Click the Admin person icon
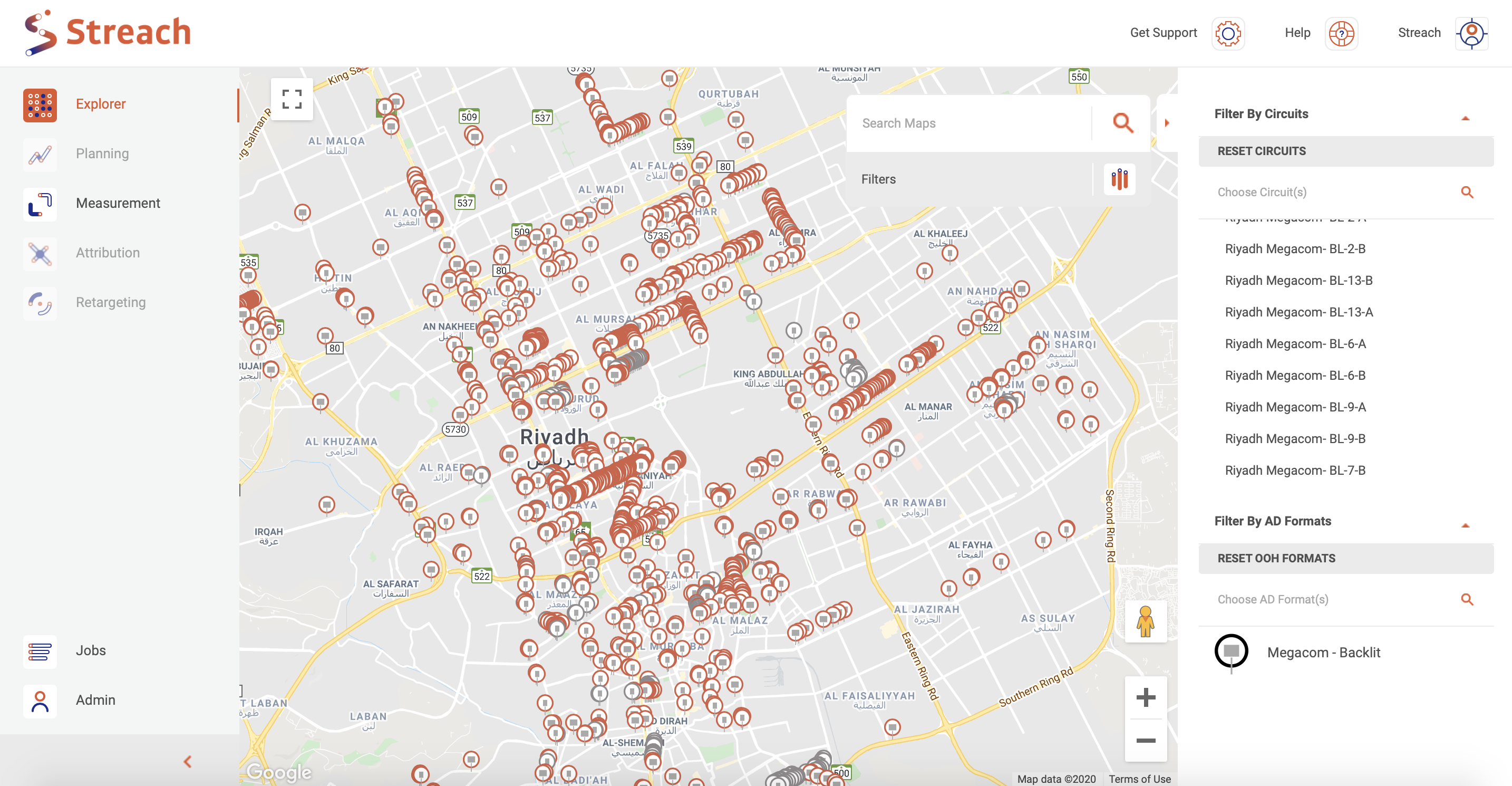Viewport: 1512px width, 786px height. (x=40, y=701)
